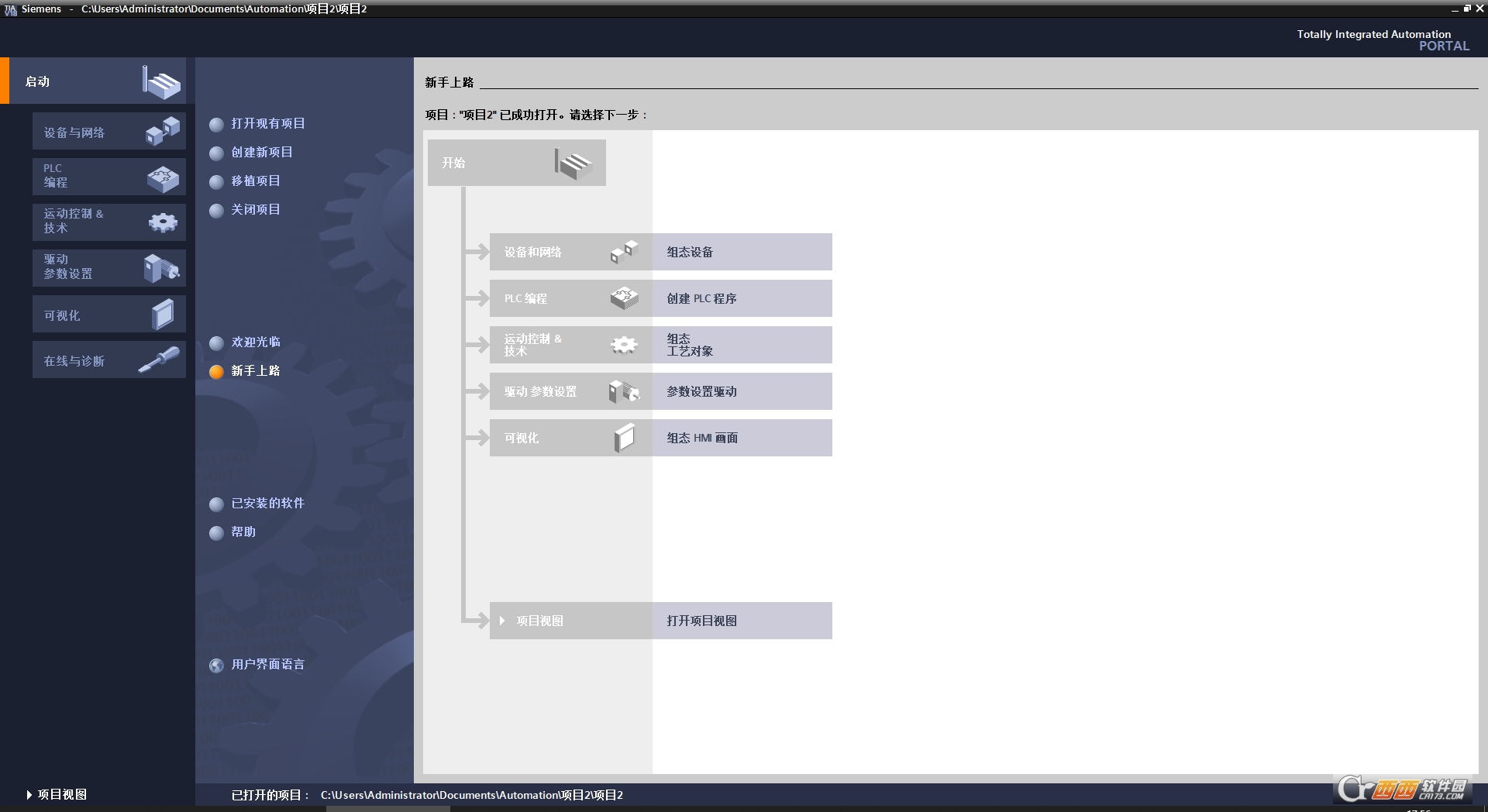
Task: Click 组态 工艺对象 button
Action: click(742, 345)
